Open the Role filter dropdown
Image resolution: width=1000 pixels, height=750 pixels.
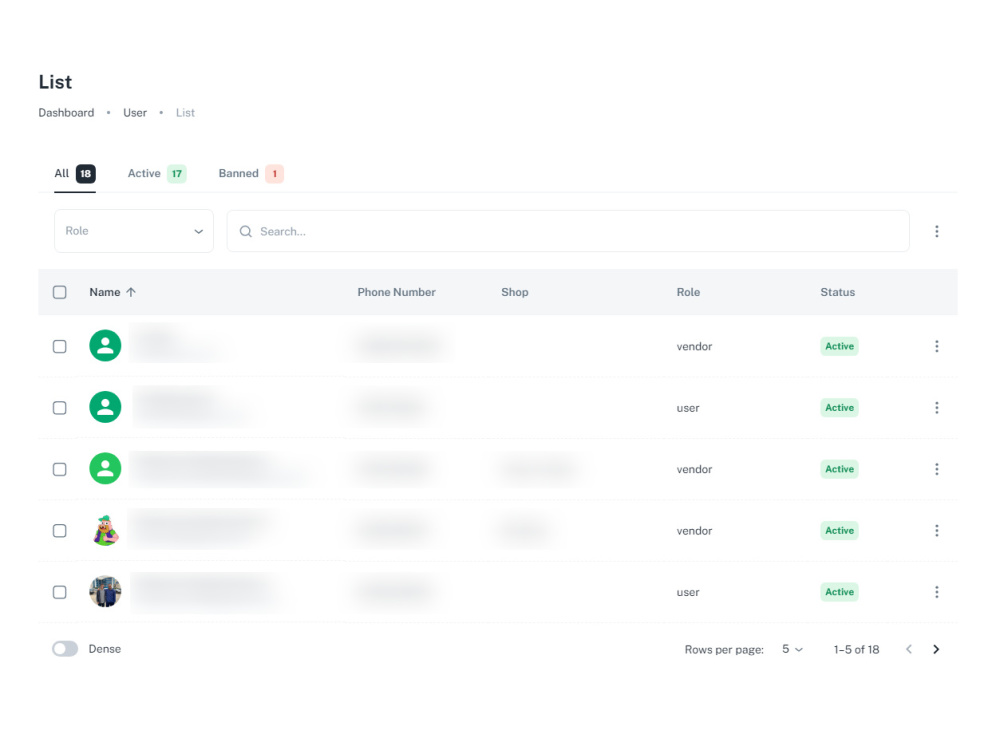click(134, 231)
